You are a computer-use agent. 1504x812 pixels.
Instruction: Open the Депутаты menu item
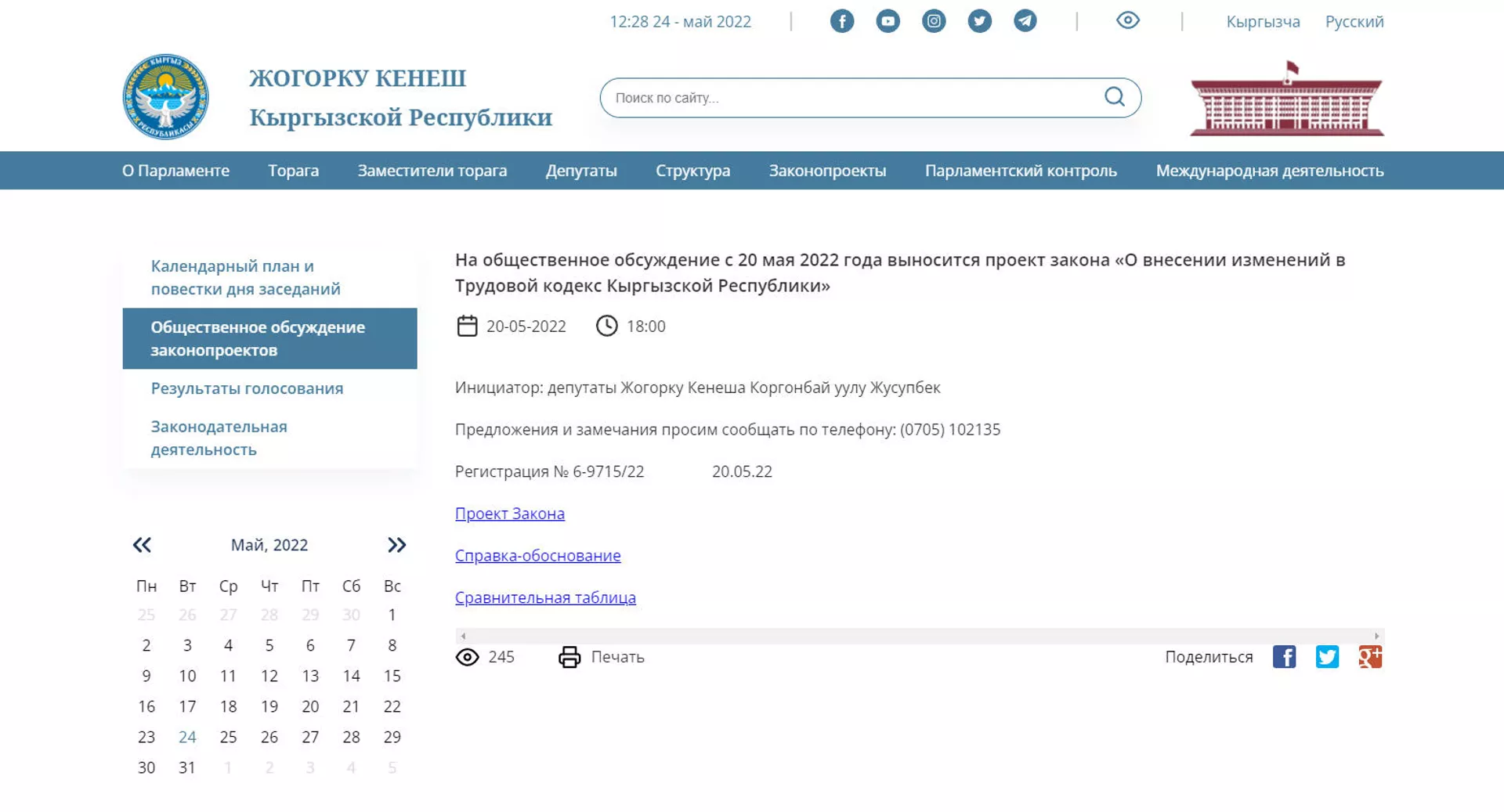[x=581, y=171]
